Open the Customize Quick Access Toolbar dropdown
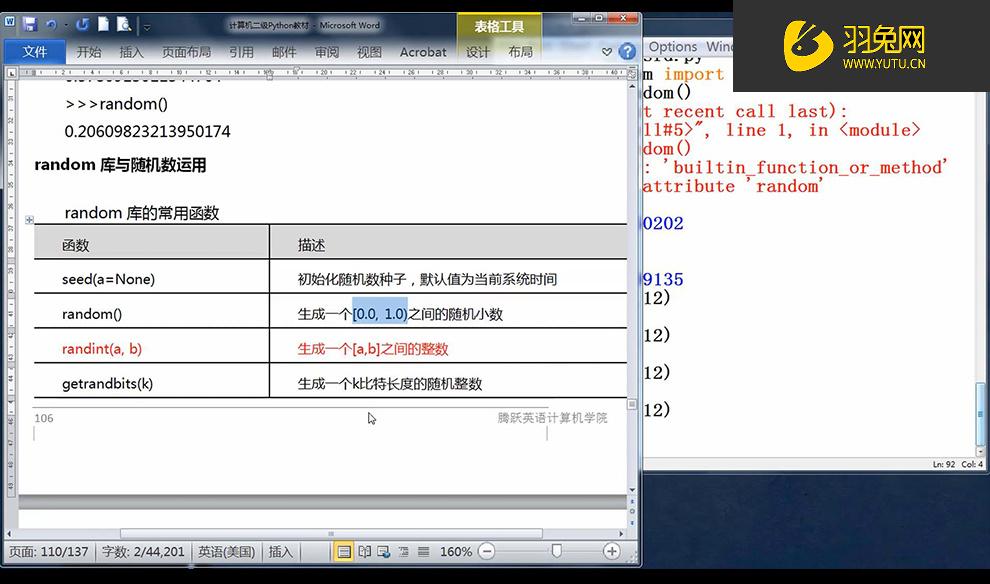 (147, 28)
